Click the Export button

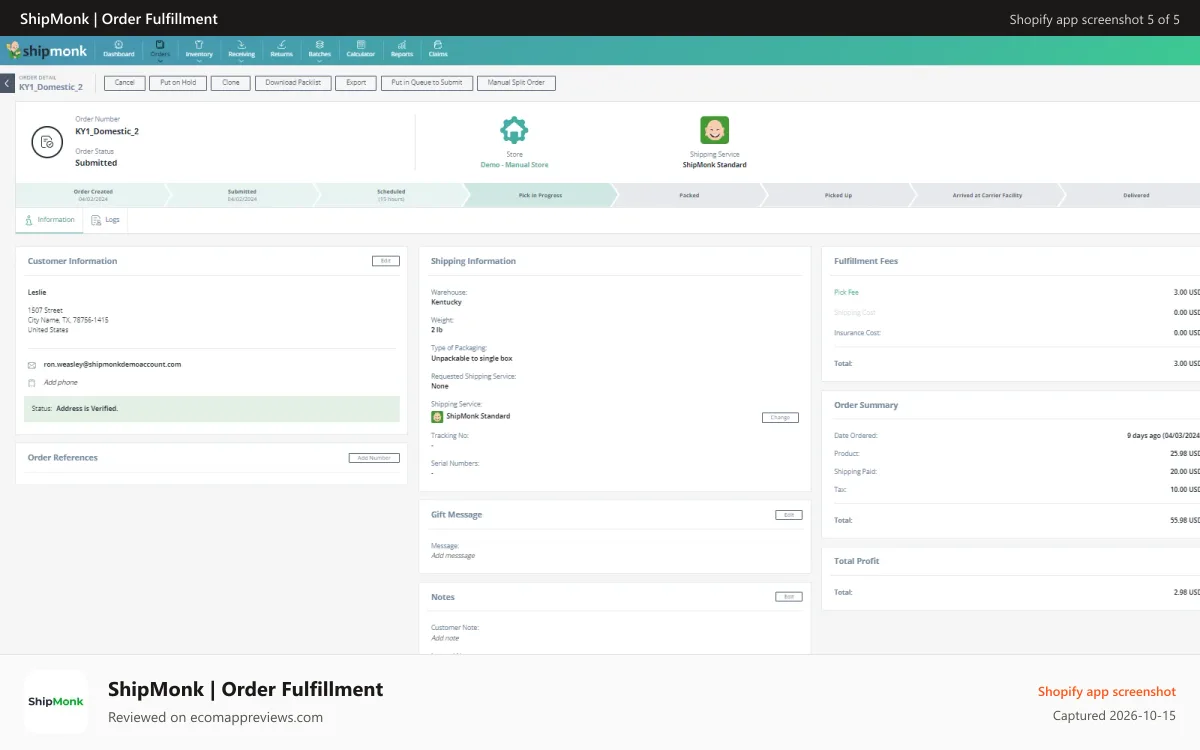click(356, 83)
